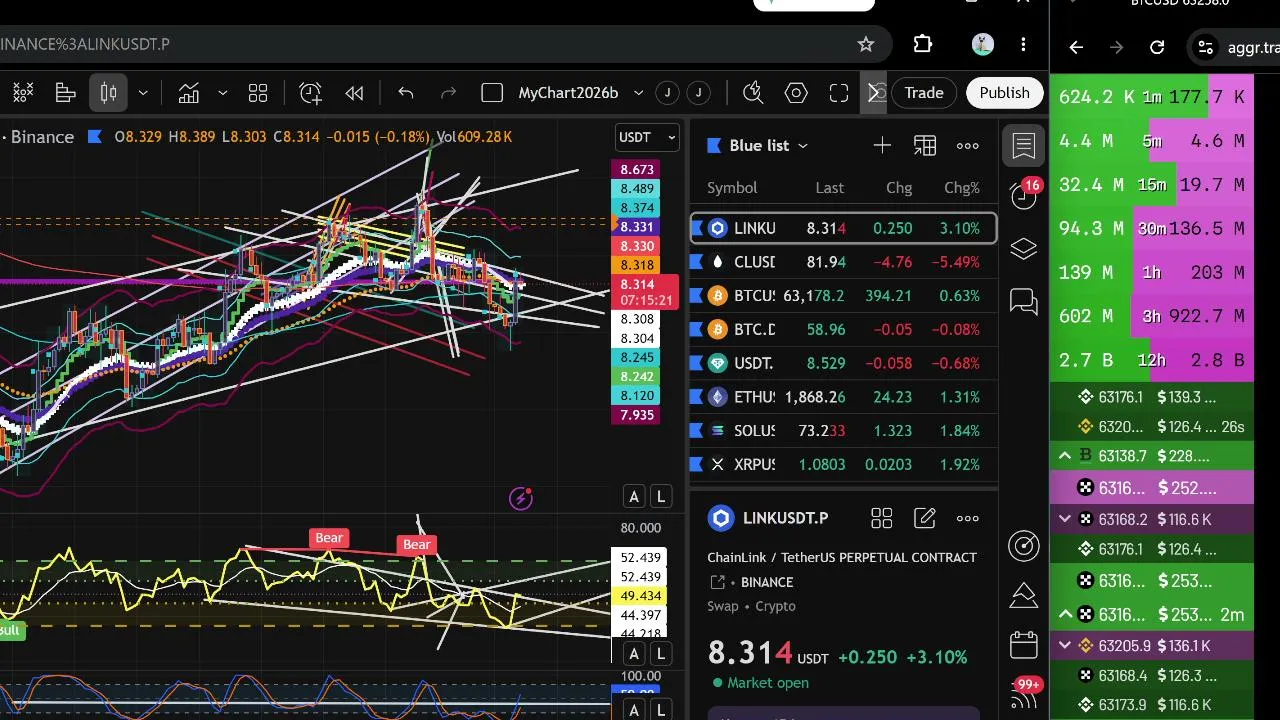Expand the MyChart2026b layout dropdown arrow
The width and height of the screenshot is (1280, 720).
tap(638, 93)
